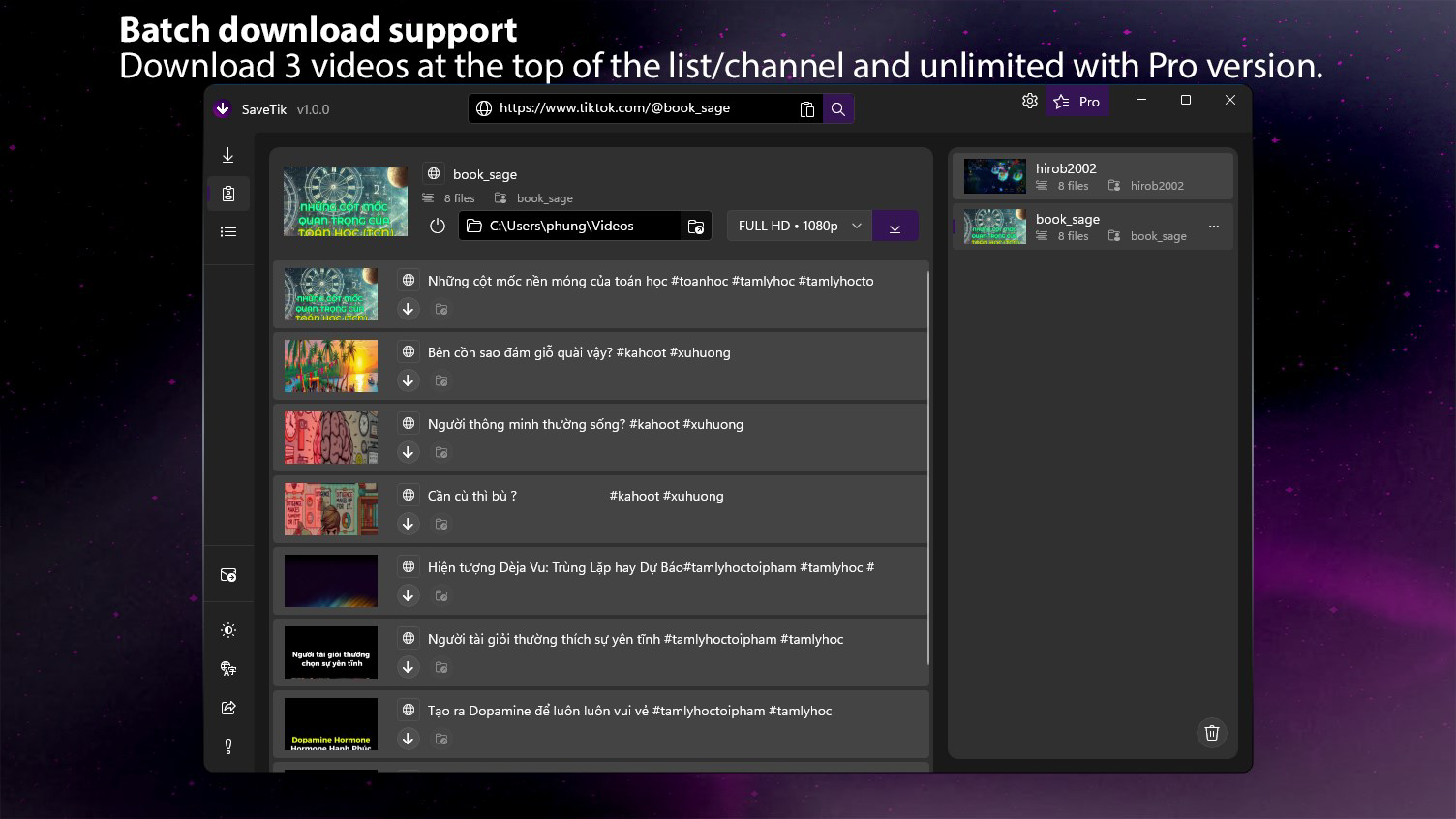This screenshot has width=1456, height=819.
Task: Click the share icon in the sidebar
Action: 228,708
